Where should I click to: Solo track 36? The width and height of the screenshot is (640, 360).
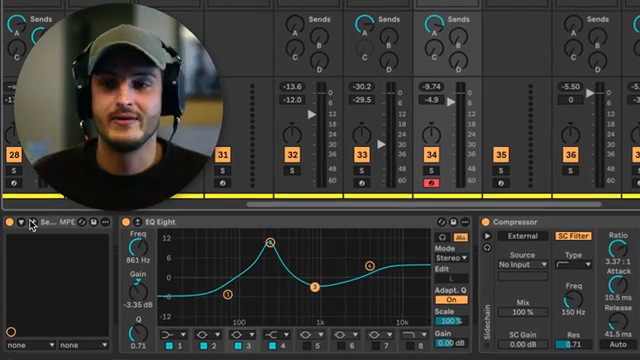click(571, 171)
